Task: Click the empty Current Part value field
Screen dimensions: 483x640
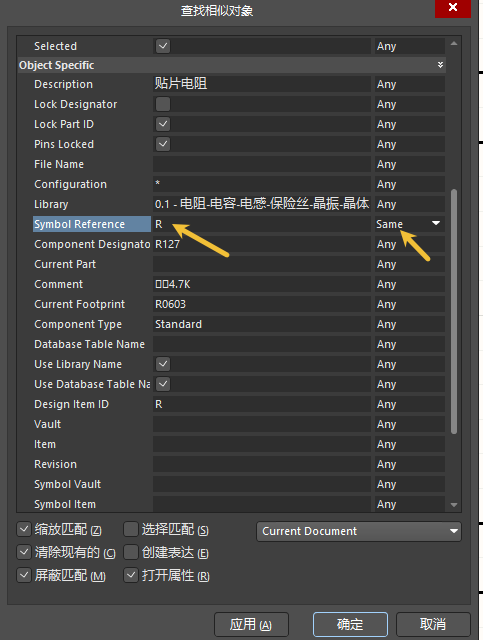Action: [x=262, y=264]
